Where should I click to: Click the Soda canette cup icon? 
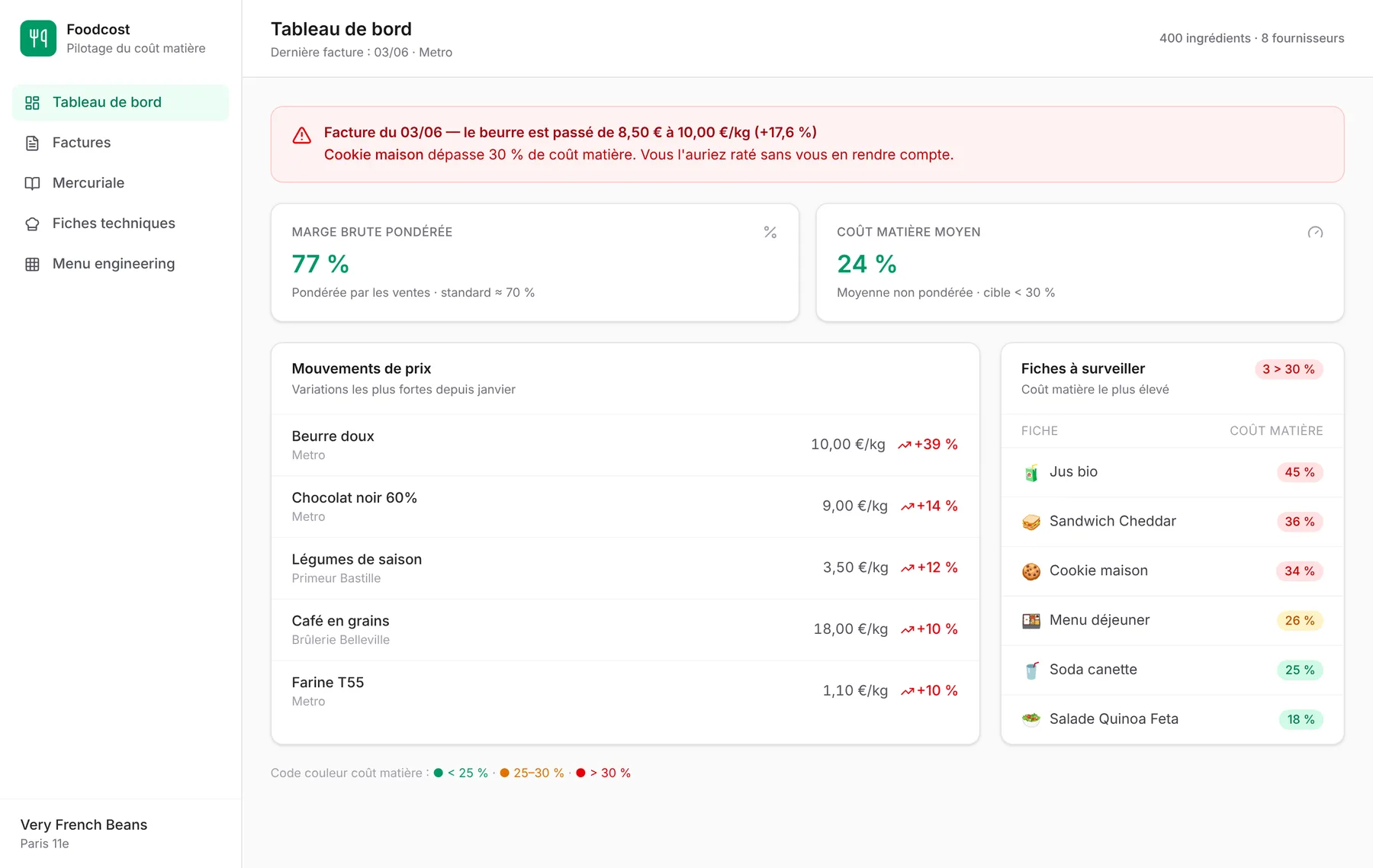tap(1031, 670)
